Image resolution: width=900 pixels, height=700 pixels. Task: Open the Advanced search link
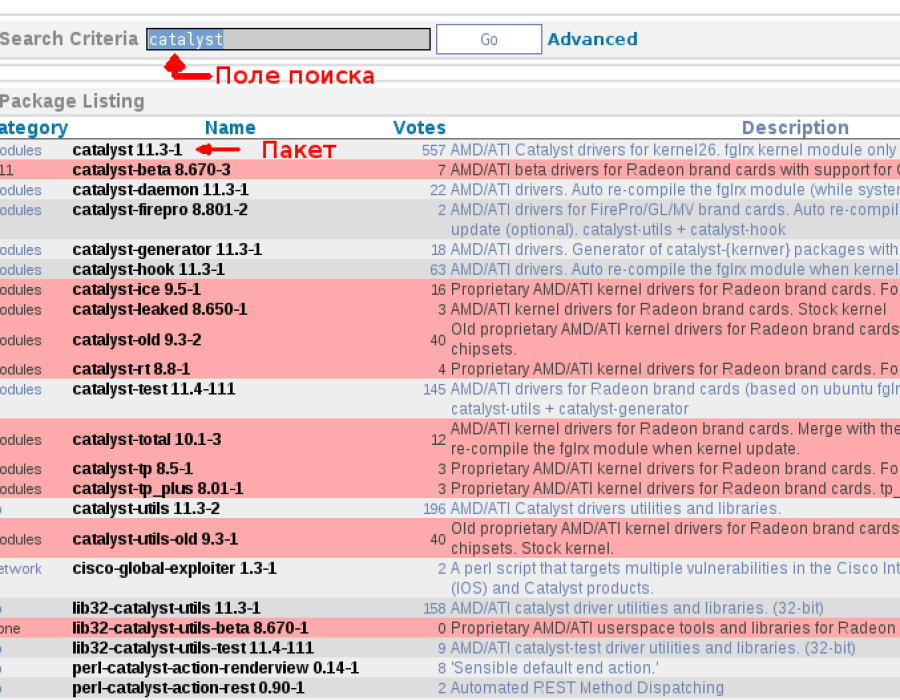tap(592, 39)
